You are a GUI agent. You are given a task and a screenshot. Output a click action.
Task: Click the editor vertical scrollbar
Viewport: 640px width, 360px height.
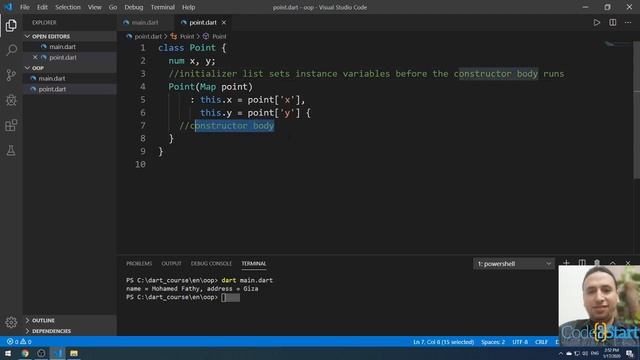tap(636, 110)
